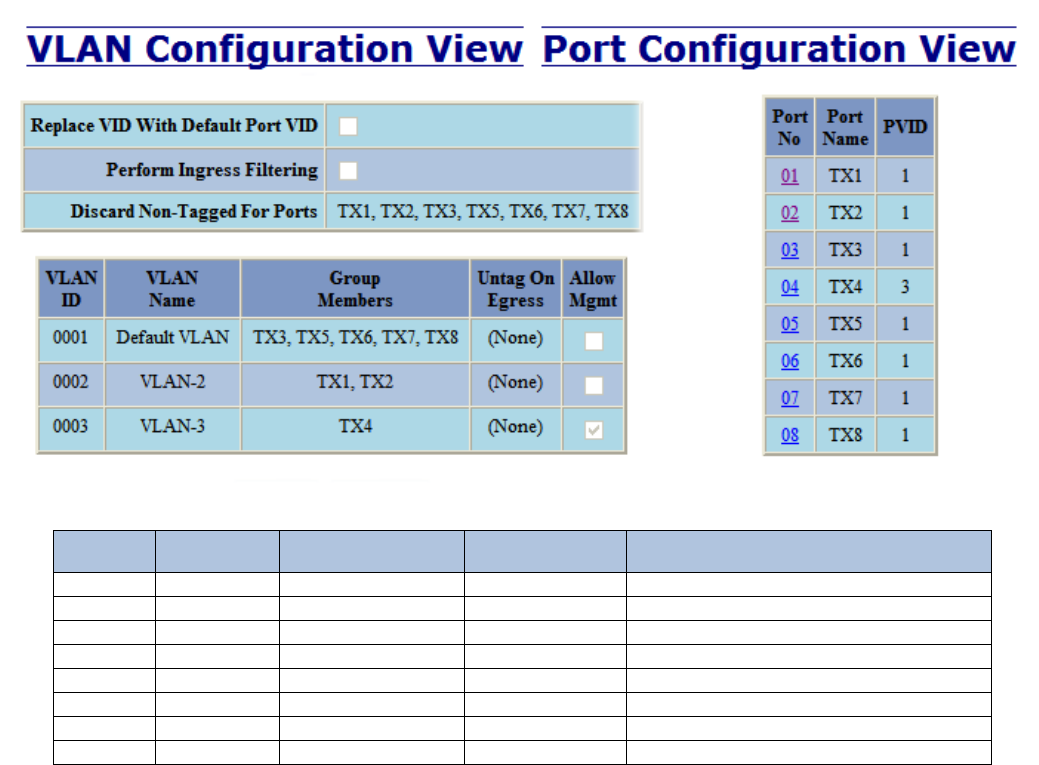The image size is (1039, 765).
Task: Open the Port Configuration View link
Action: click(x=779, y=49)
